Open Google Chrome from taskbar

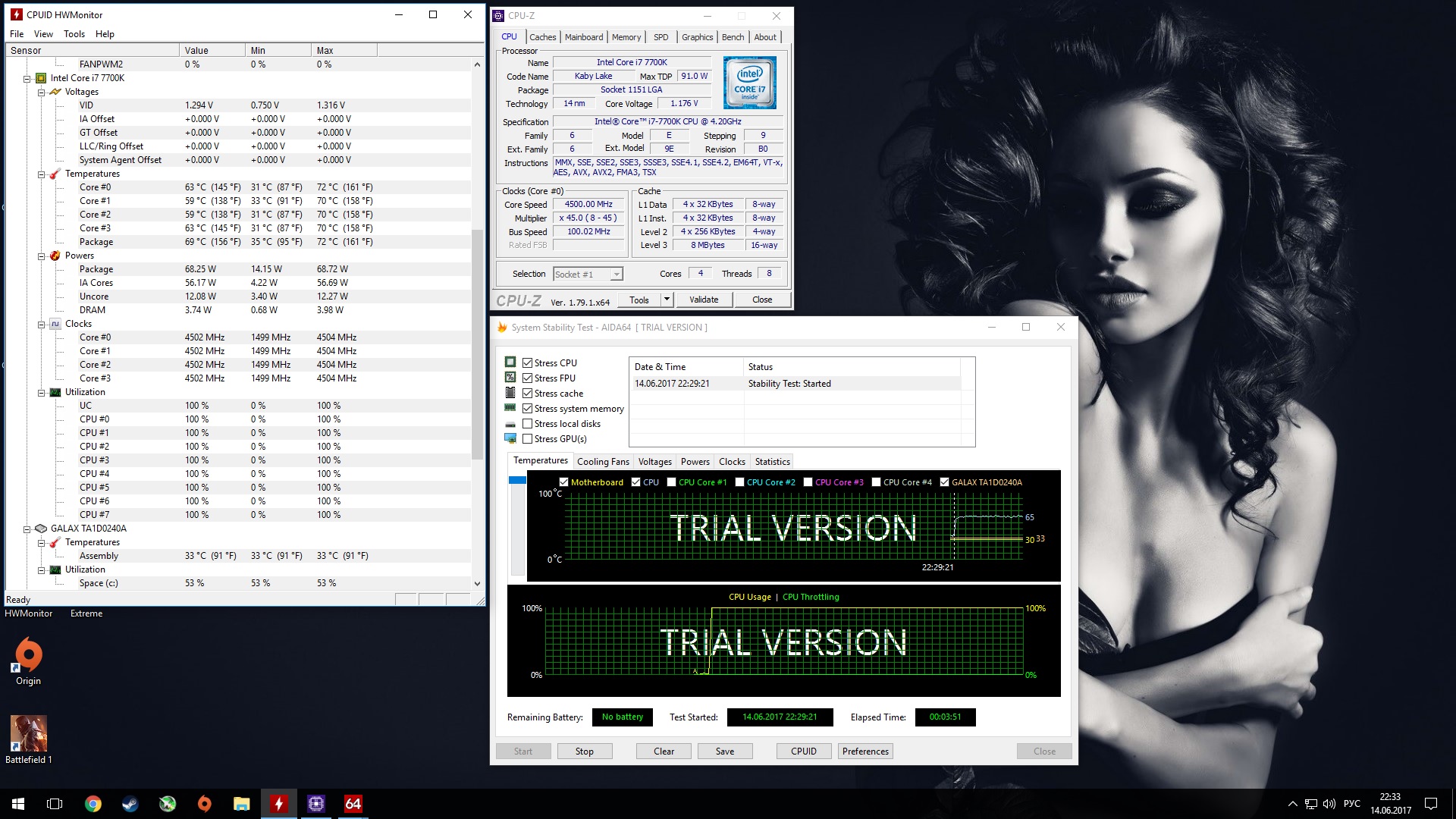coord(93,804)
